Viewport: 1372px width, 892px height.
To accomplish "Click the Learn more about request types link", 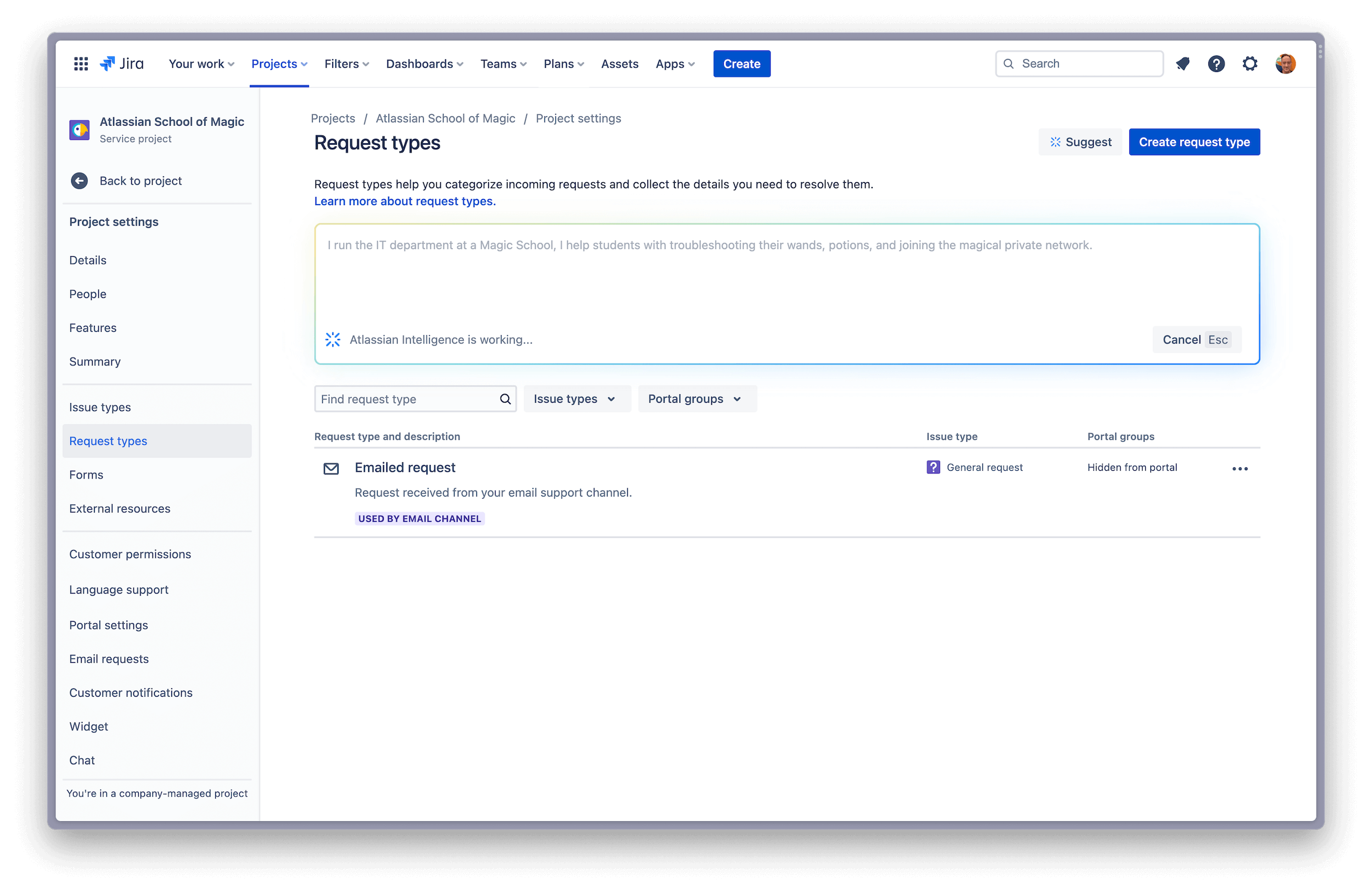I will [405, 201].
